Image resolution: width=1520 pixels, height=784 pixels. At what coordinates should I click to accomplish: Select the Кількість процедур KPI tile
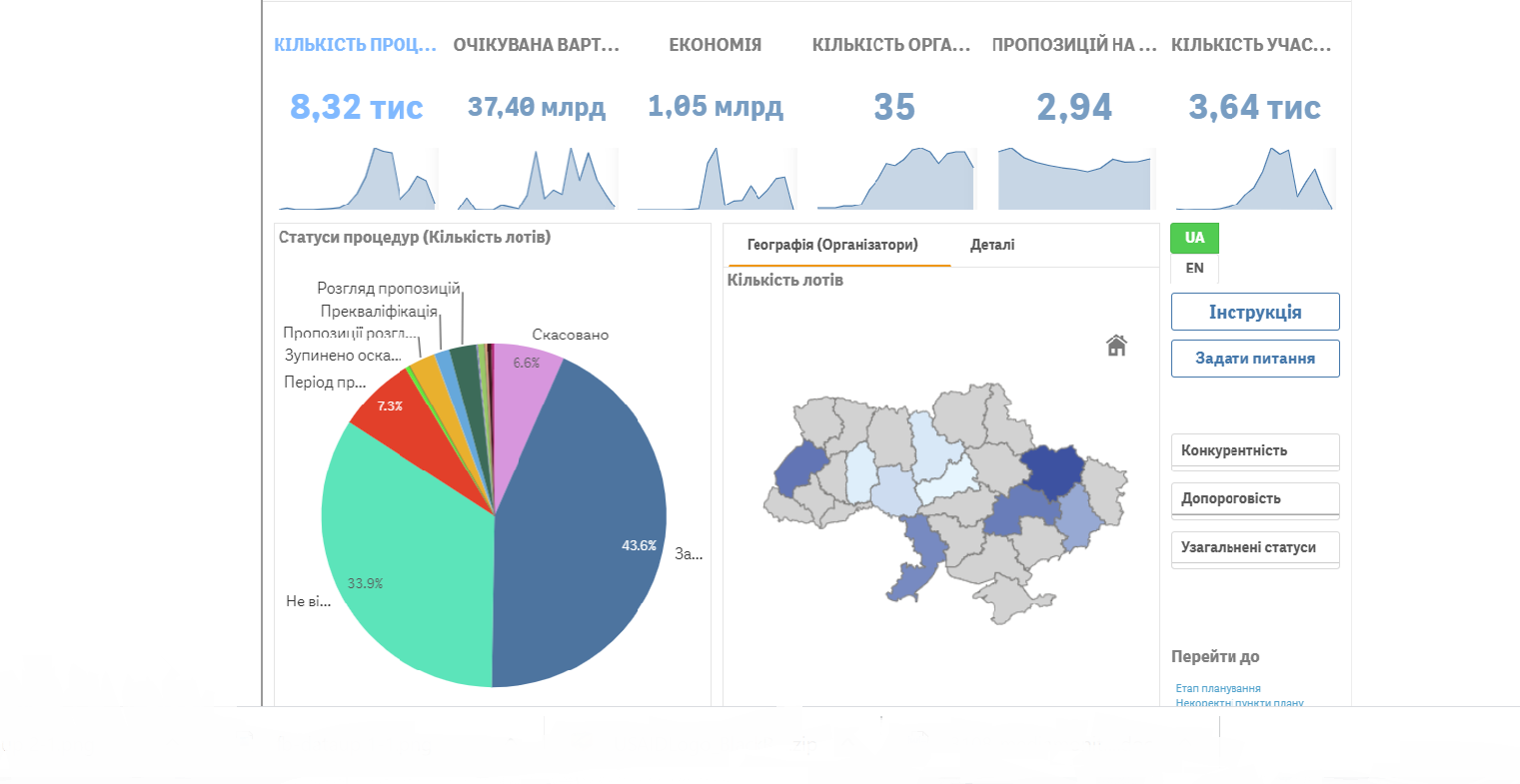(x=356, y=122)
